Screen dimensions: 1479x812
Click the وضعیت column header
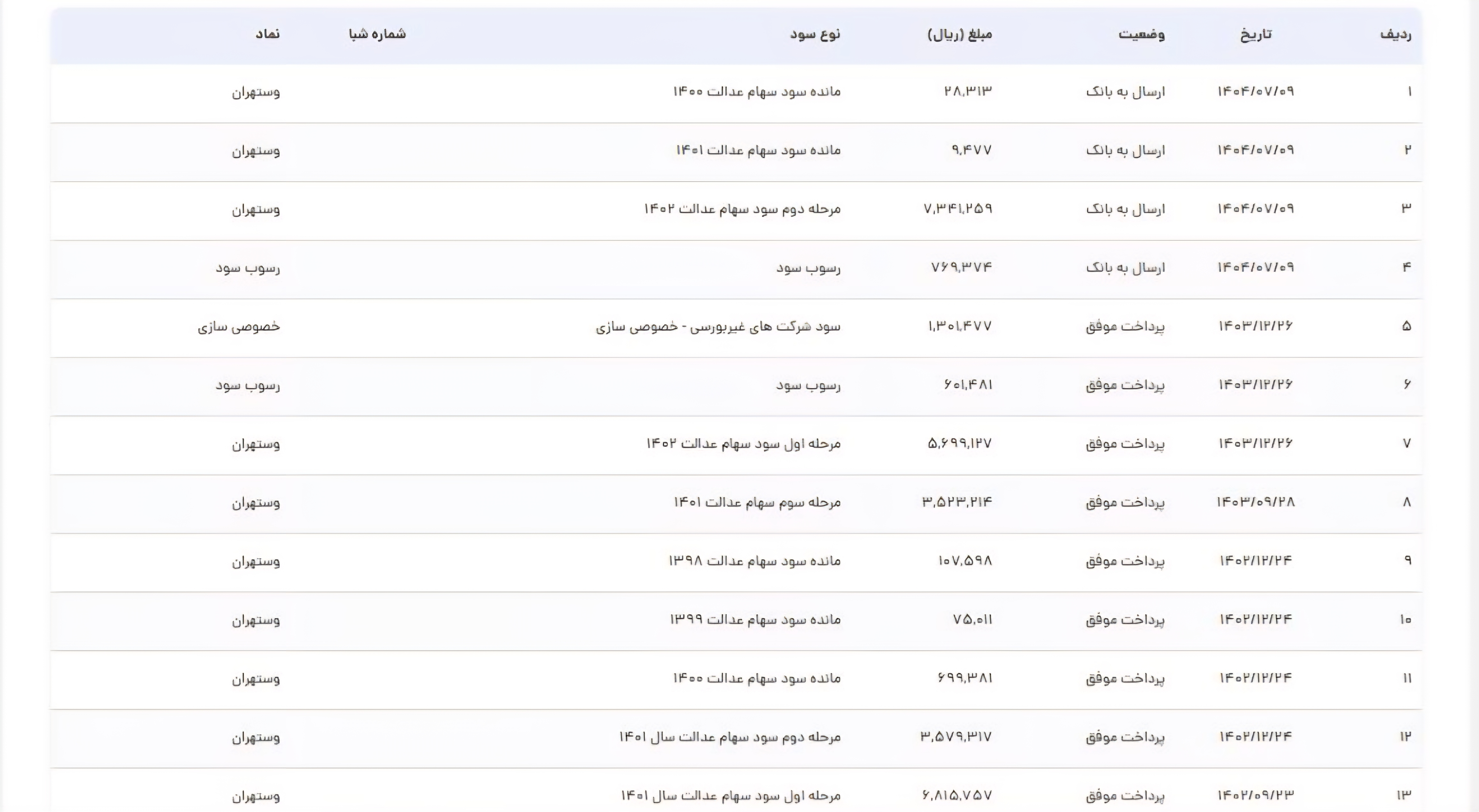1141,34
